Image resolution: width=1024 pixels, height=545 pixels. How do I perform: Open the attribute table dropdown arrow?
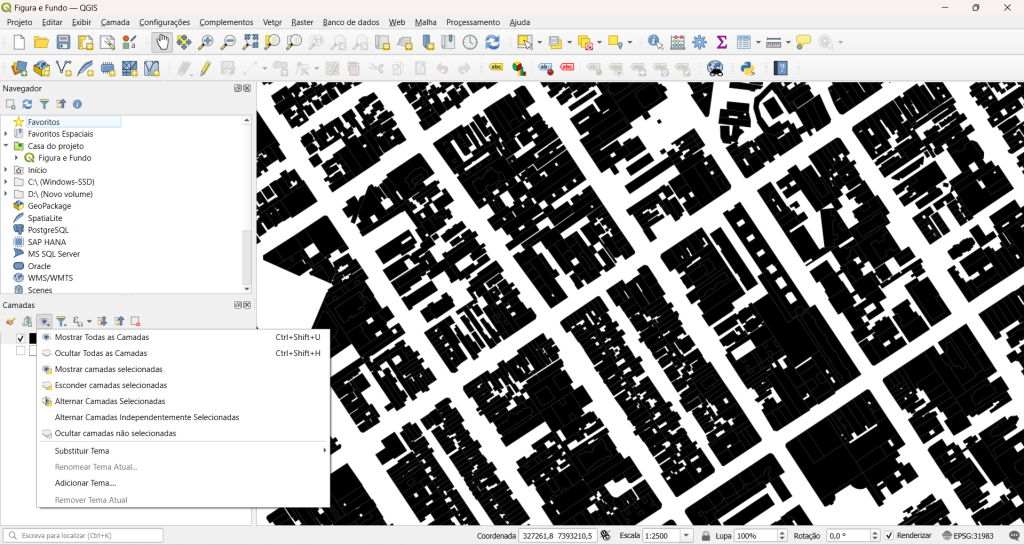point(758,42)
